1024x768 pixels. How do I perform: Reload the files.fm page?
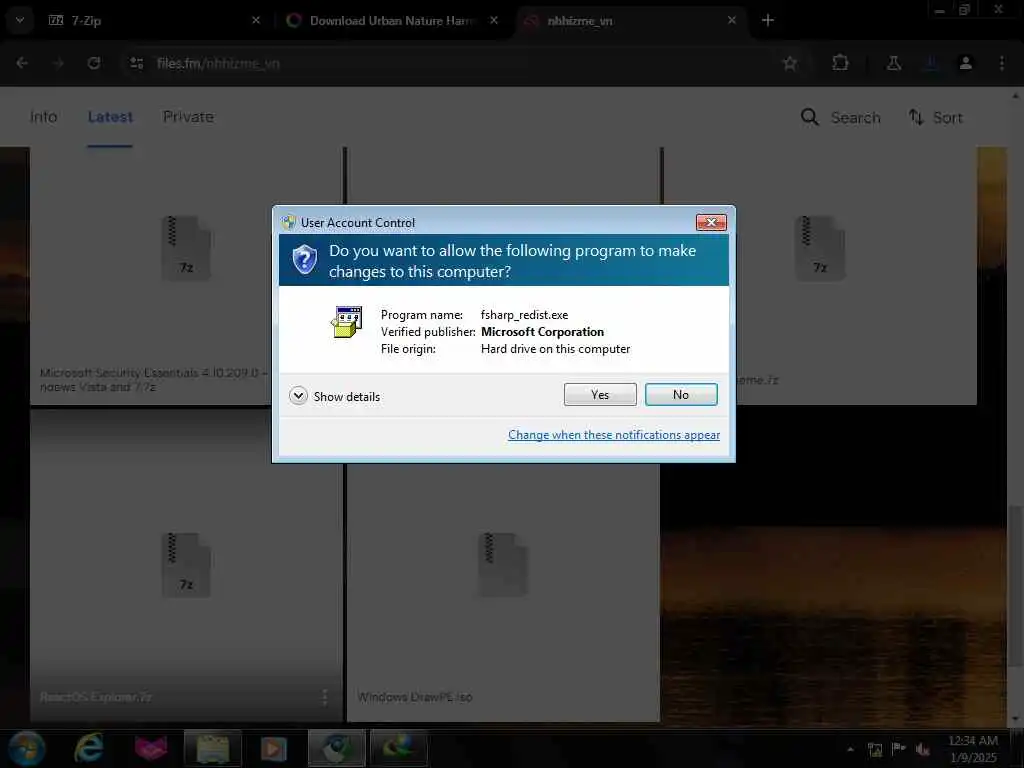coord(94,63)
